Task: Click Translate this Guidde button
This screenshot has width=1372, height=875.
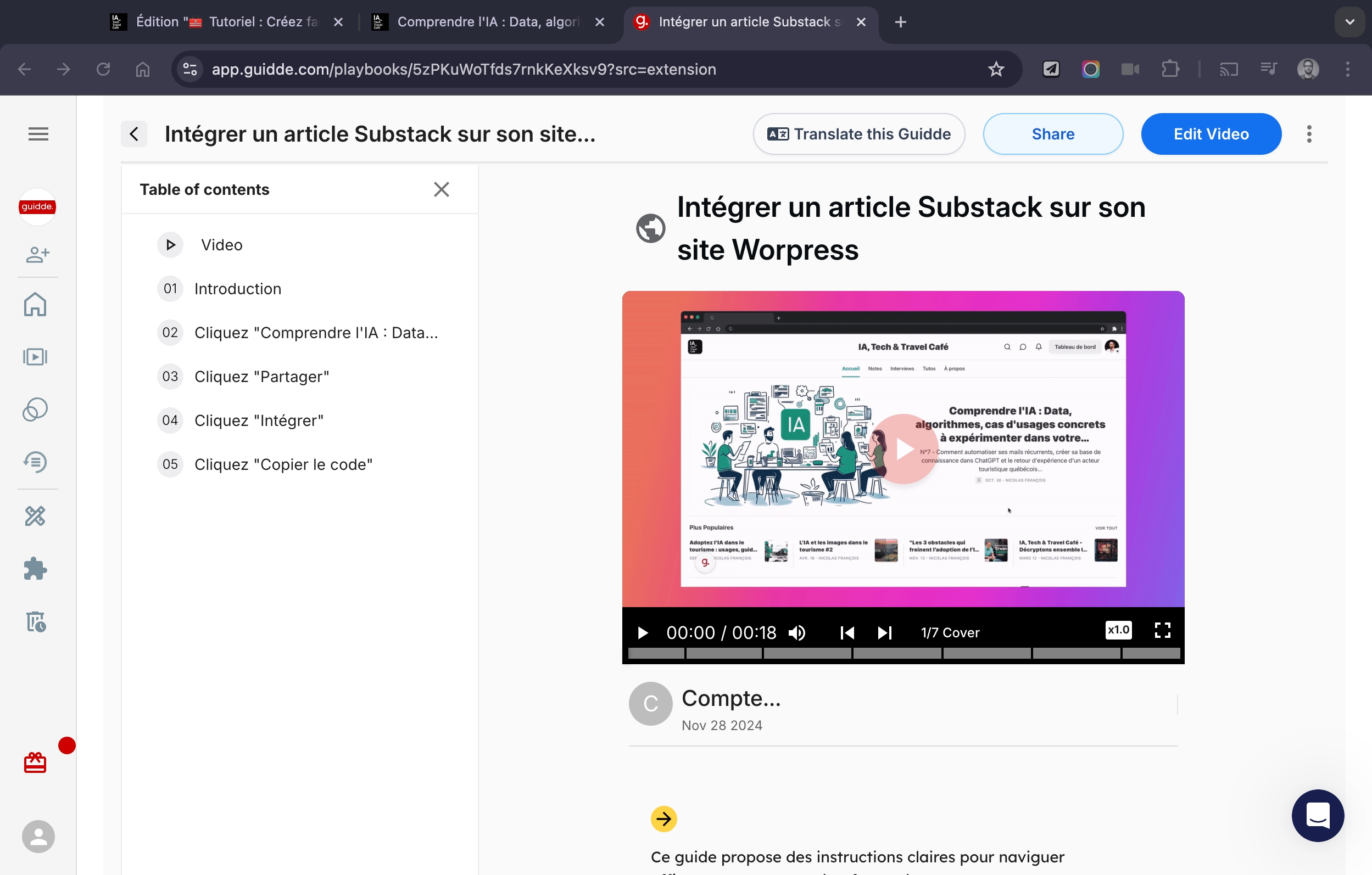Action: (x=858, y=134)
